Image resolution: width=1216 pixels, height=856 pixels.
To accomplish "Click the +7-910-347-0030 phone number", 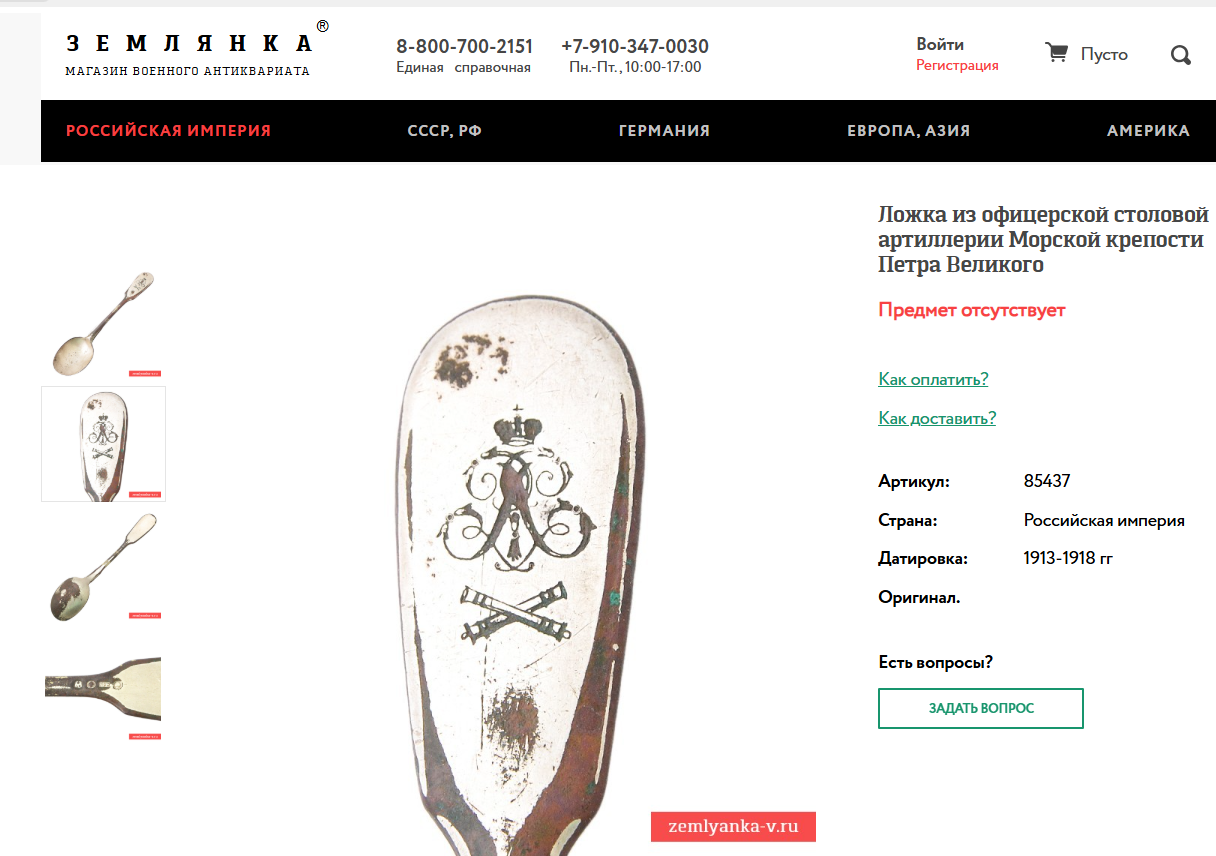I will click(635, 46).
